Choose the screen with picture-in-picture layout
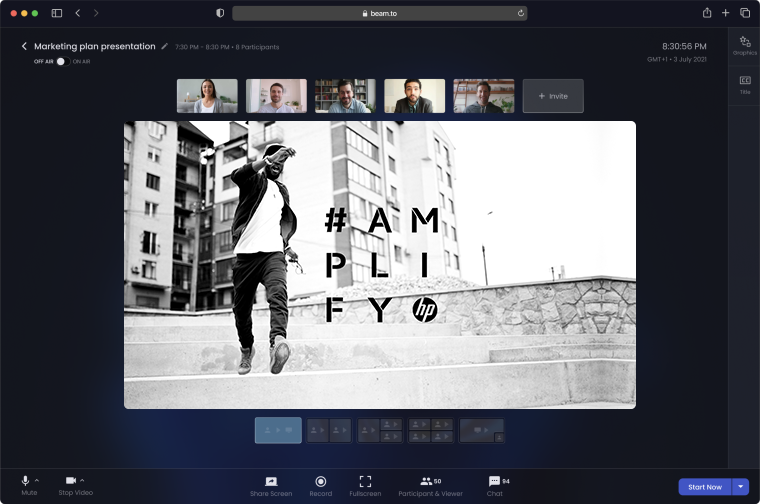The width and height of the screenshot is (760, 504). (x=482, y=430)
